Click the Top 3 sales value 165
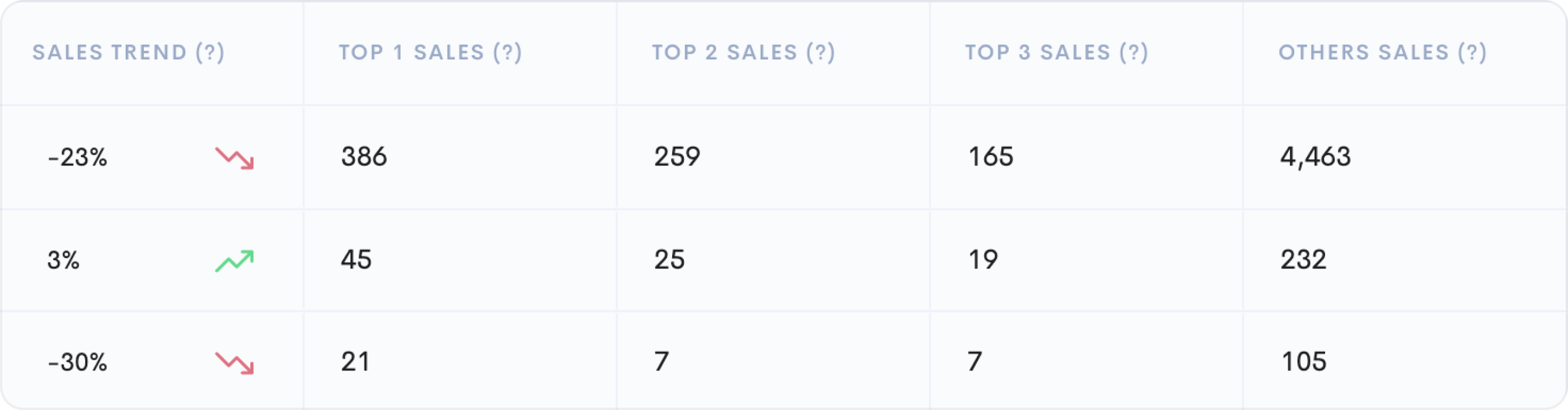1568x410 pixels. (x=990, y=156)
